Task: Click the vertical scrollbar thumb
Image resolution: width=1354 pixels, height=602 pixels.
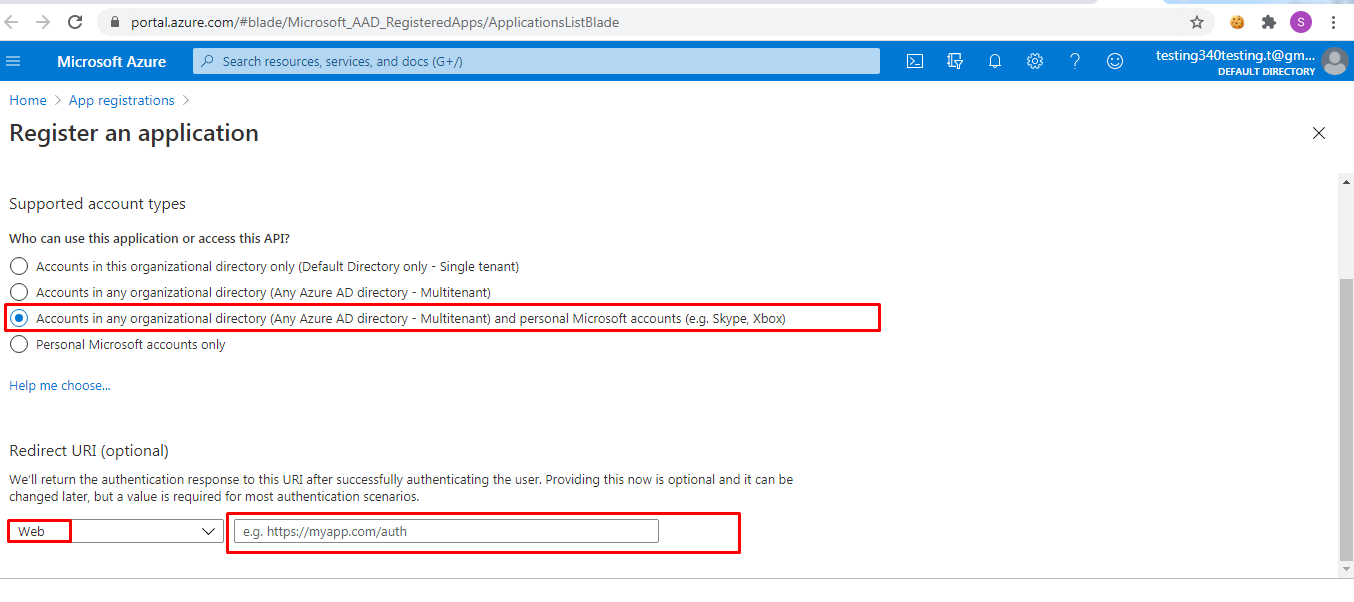Action: click(x=1345, y=420)
